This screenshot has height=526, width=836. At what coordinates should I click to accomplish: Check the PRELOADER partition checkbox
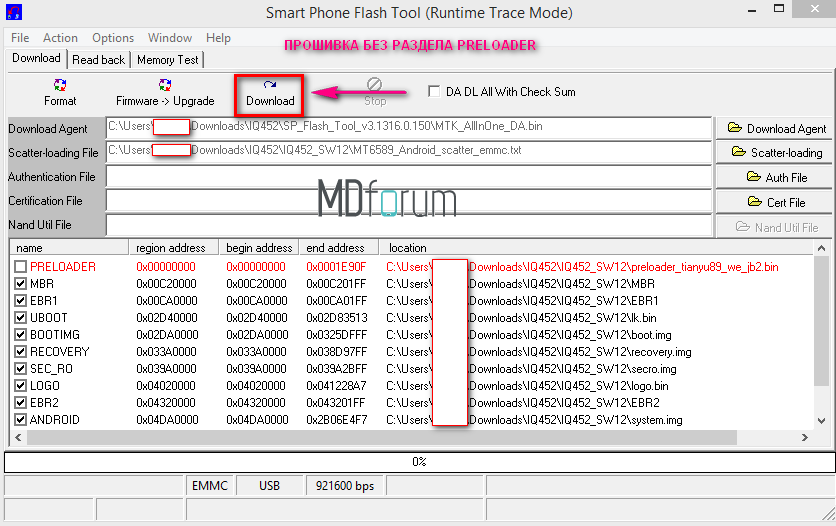click(20, 266)
